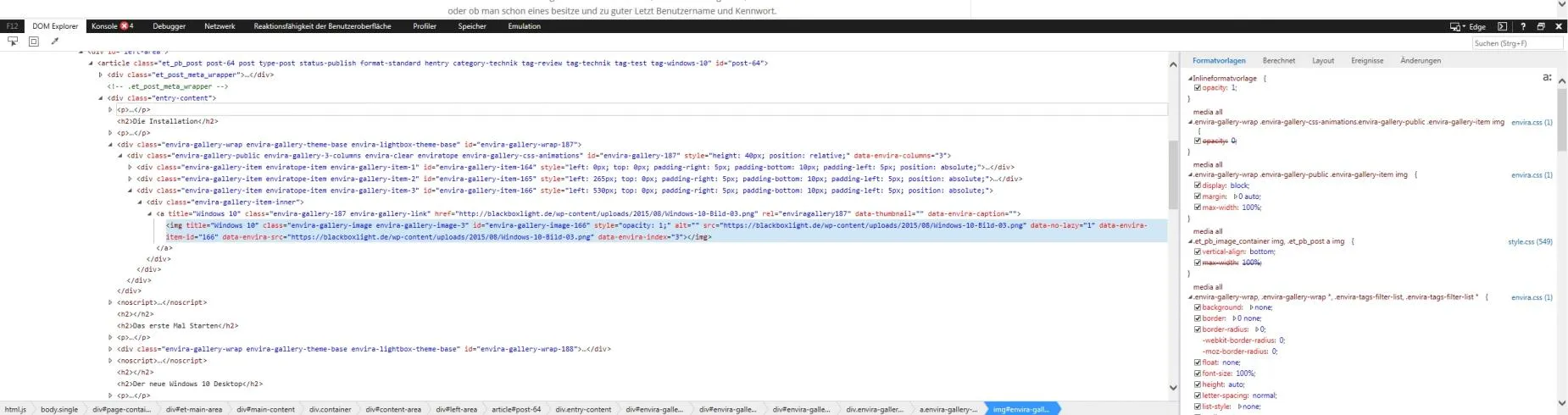Toggle background: none checkbox
Viewport: 1568px width, 415px height.
[1198, 307]
